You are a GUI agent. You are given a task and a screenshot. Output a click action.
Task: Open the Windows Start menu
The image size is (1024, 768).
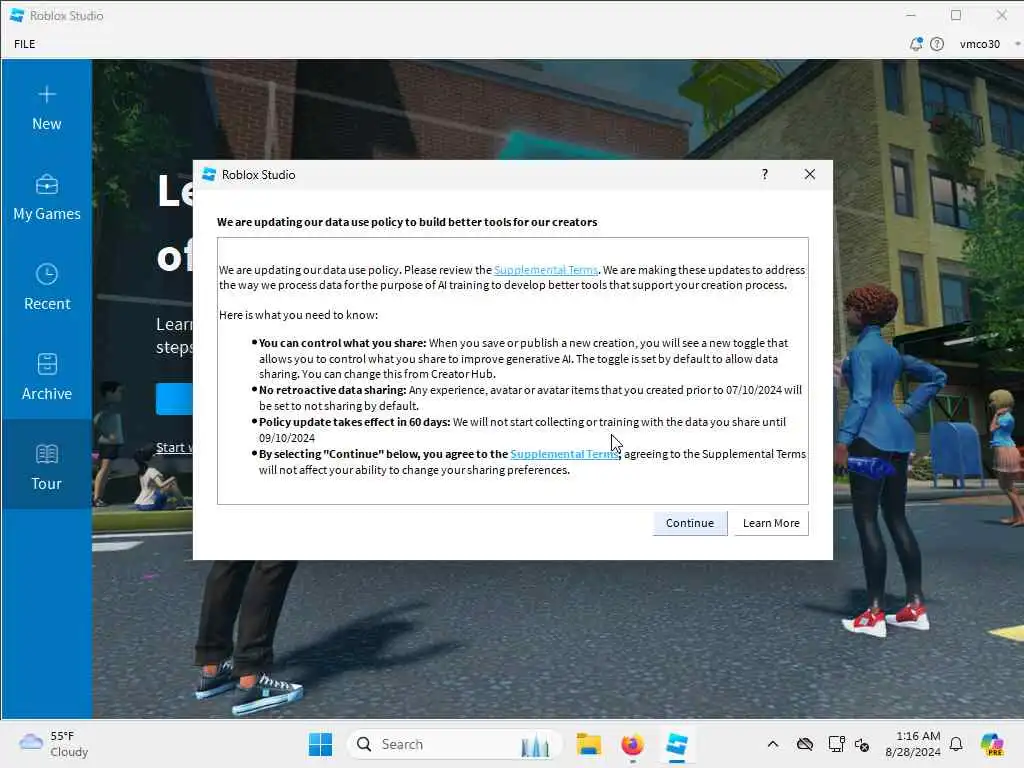(320, 744)
